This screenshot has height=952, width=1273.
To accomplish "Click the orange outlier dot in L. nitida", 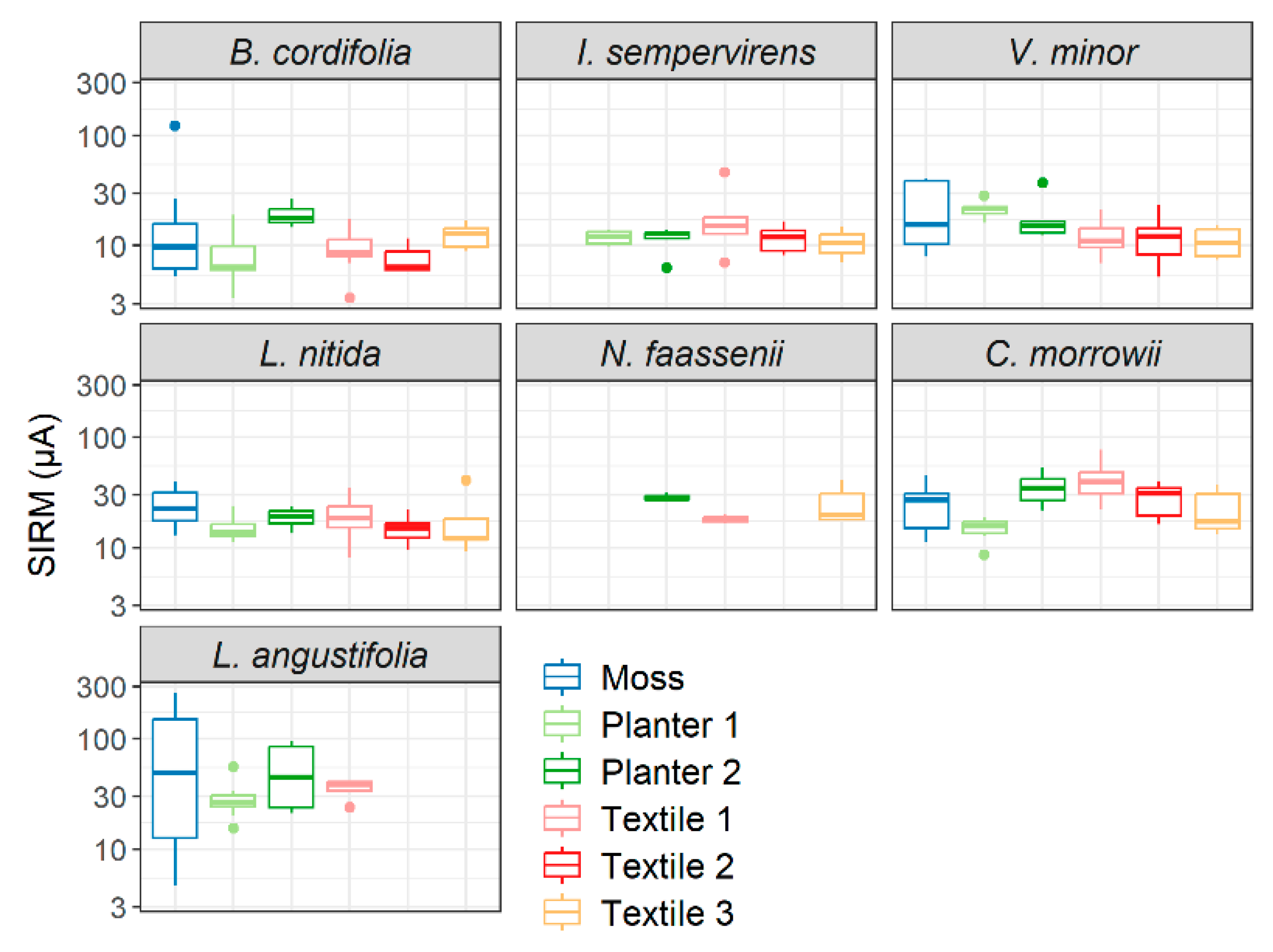I will pyautogui.click(x=465, y=480).
